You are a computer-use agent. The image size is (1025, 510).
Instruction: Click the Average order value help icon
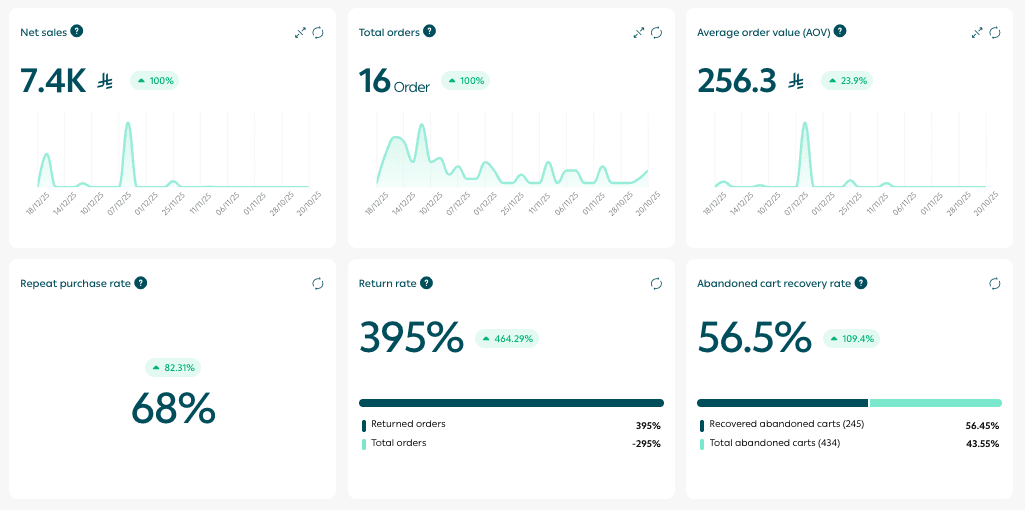840,31
